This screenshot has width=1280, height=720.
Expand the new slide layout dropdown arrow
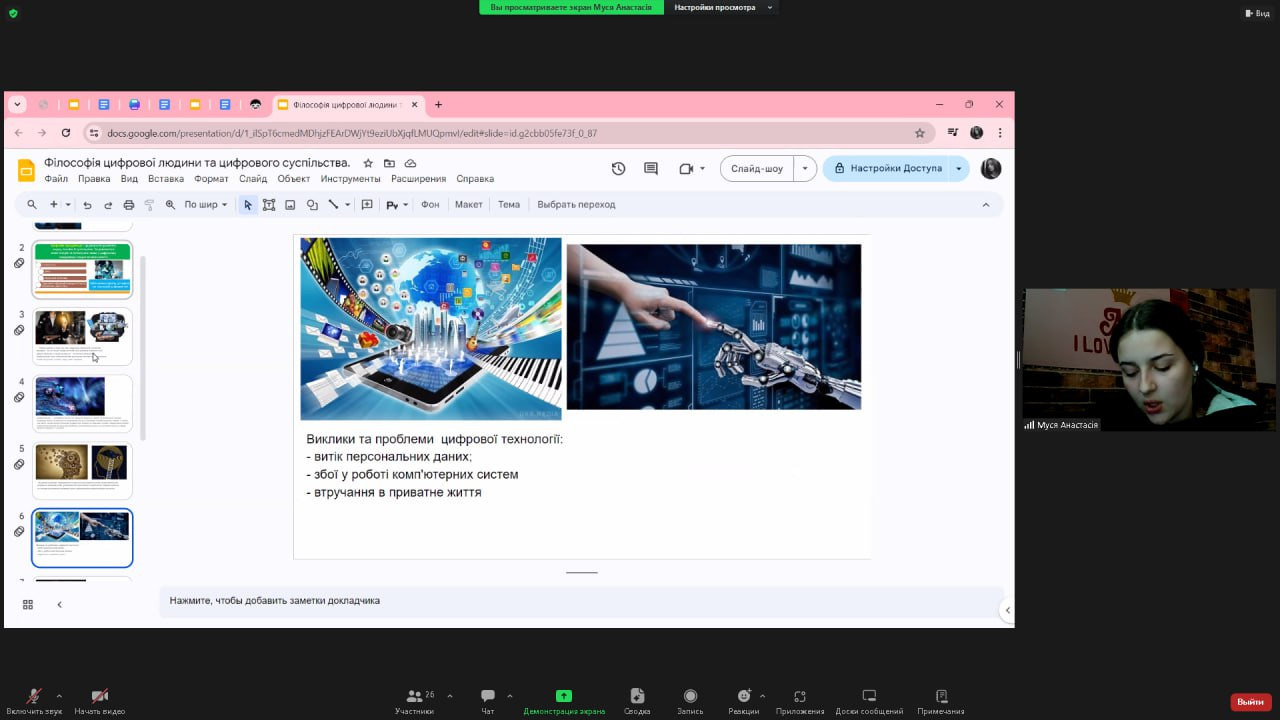68,205
